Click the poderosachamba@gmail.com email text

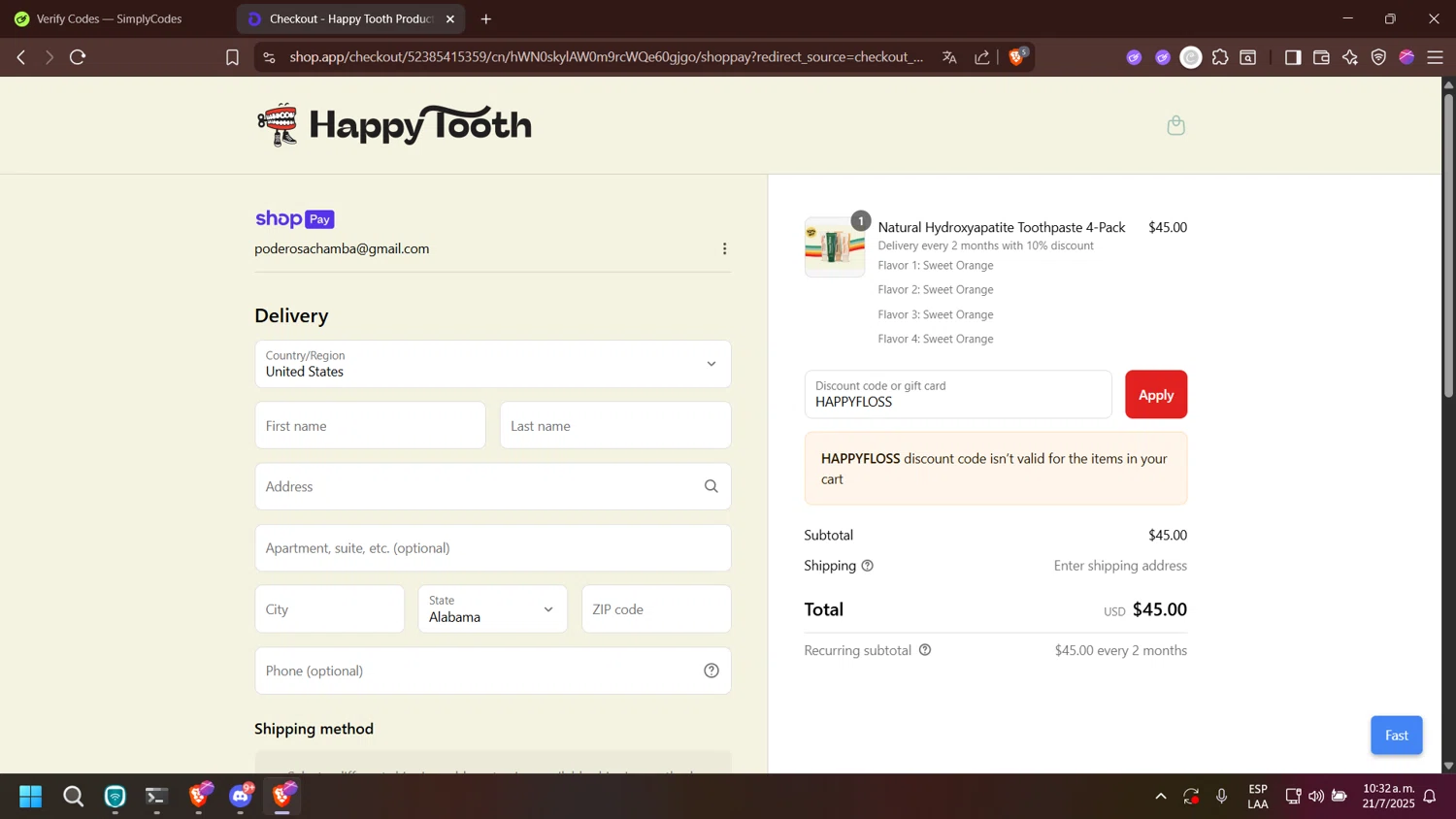(342, 249)
